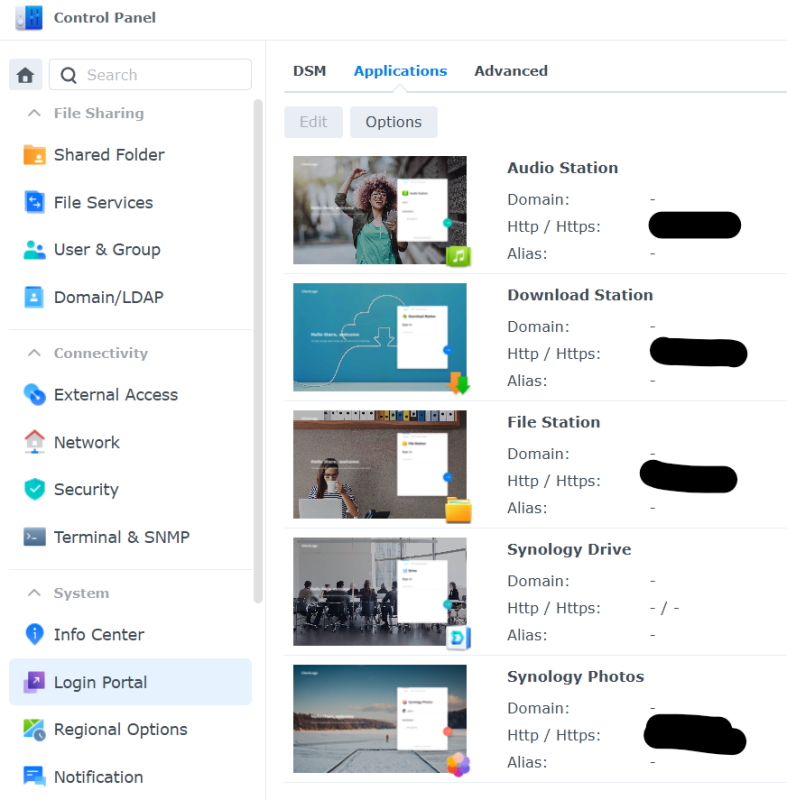Select the Audio Station preview thumbnail
The width and height of the screenshot is (787, 800).
click(379, 210)
